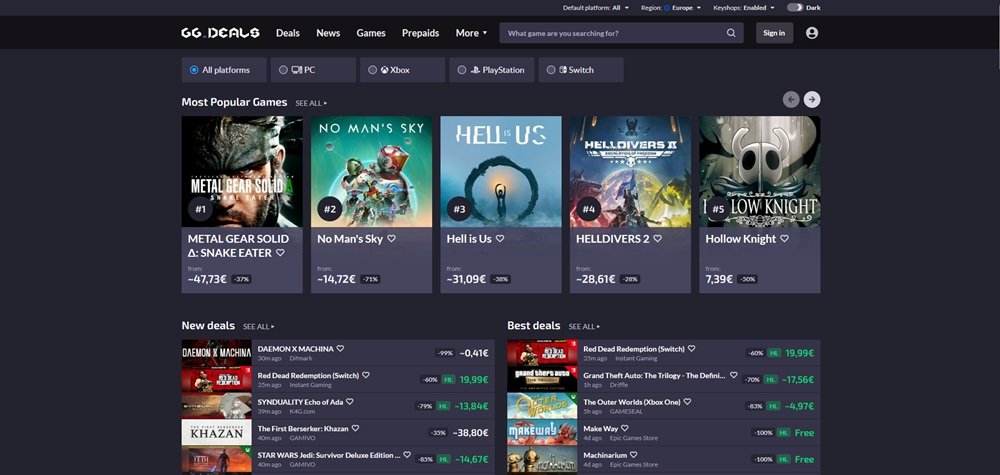1000x475 pixels.
Task: Wishlist heart for METAL GEAR SOLID Snake Eater
Action: [280, 253]
